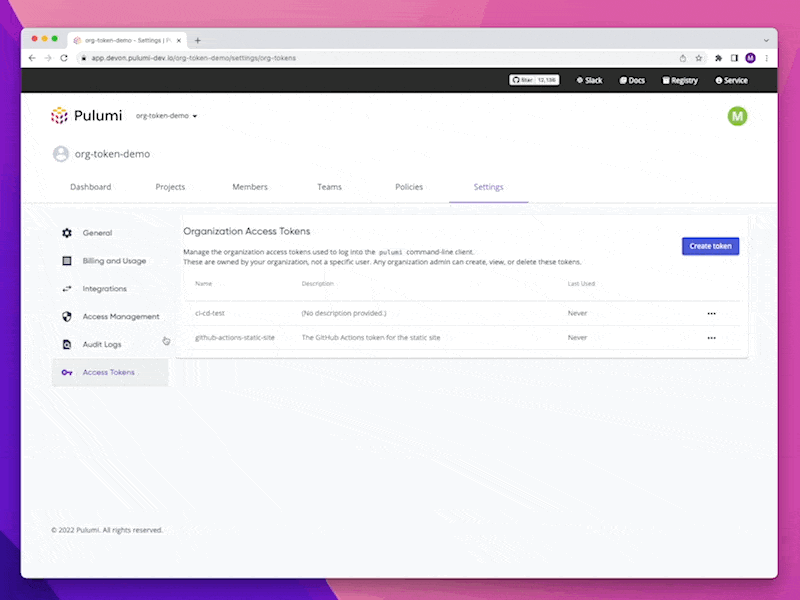Viewport: 800px width, 600px height.
Task: Open Integrations settings
Action: [x=110, y=289]
